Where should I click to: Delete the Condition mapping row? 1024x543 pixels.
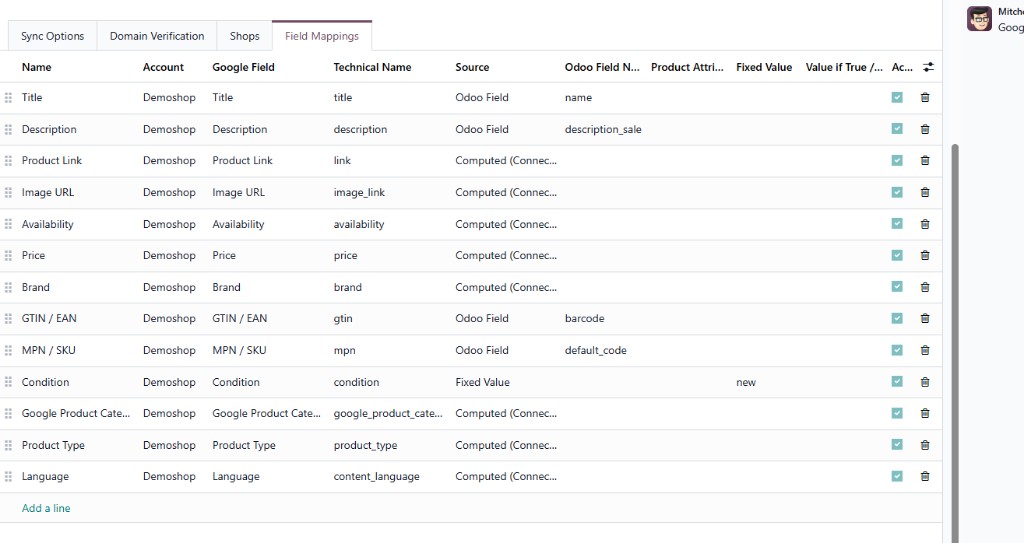[925, 382]
